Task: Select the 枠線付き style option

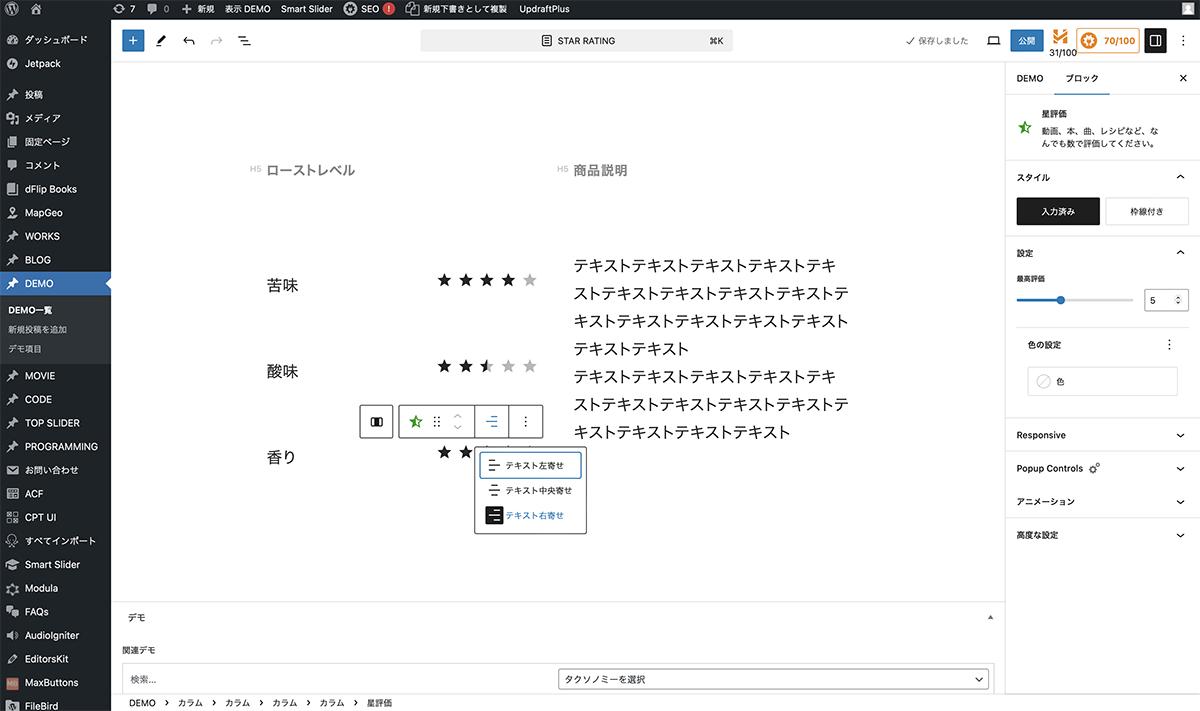Action: click(x=1147, y=211)
